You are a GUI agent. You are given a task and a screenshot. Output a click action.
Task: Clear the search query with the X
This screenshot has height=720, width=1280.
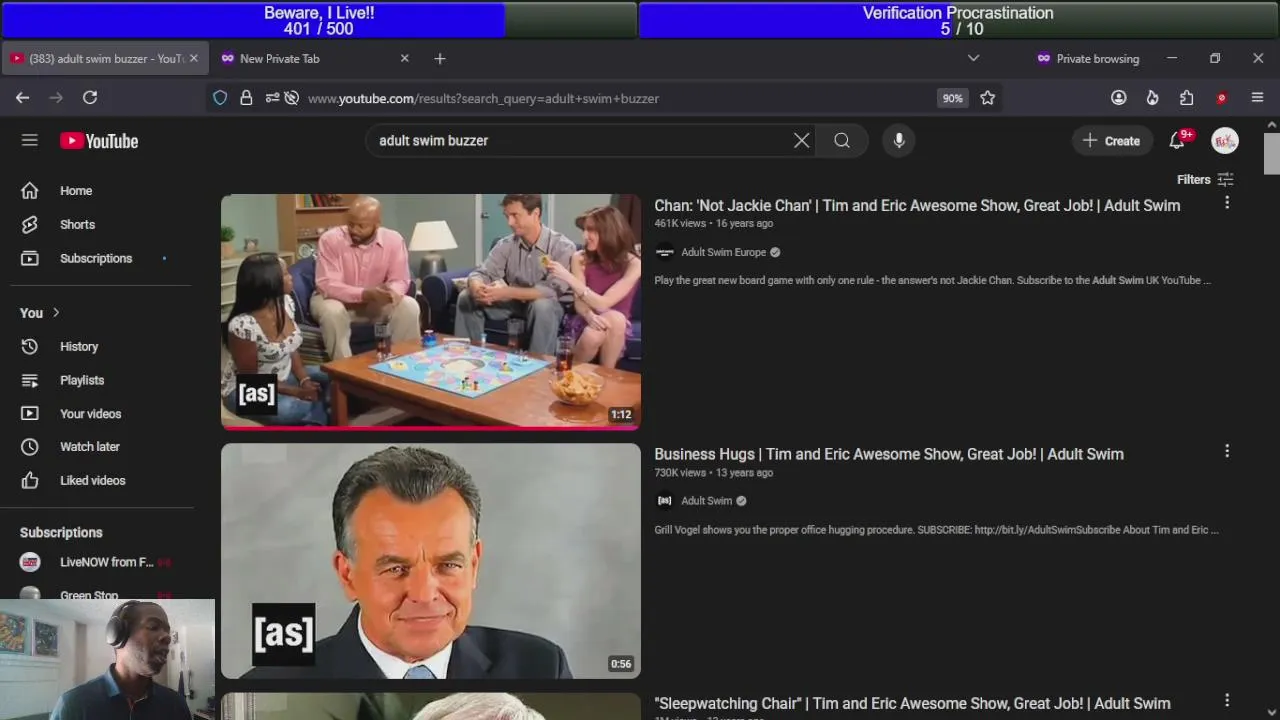(x=801, y=141)
